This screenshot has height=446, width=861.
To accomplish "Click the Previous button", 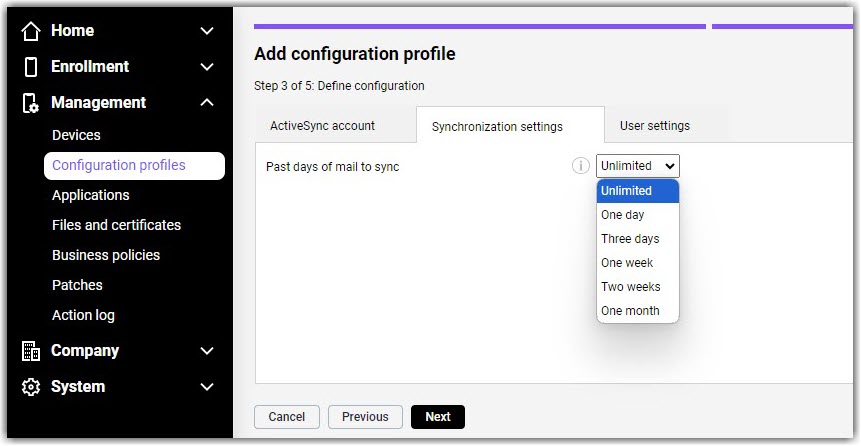I will click(365, 417).
